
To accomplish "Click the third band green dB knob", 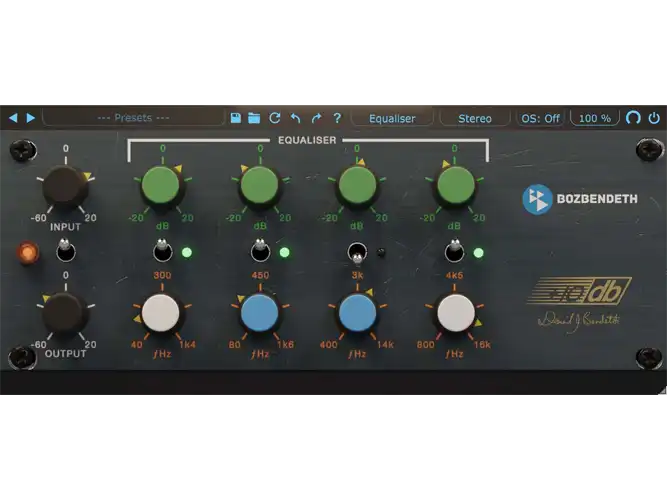I will (357, 186).
